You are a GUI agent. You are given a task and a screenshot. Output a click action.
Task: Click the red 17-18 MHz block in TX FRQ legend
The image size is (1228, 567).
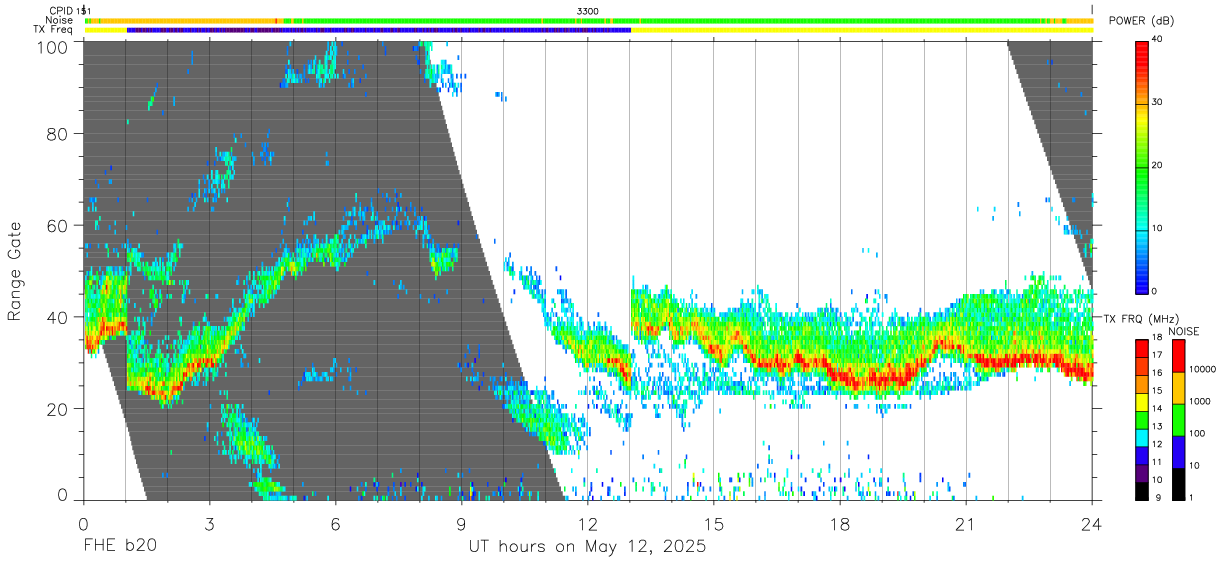(x=1141, y=348)
